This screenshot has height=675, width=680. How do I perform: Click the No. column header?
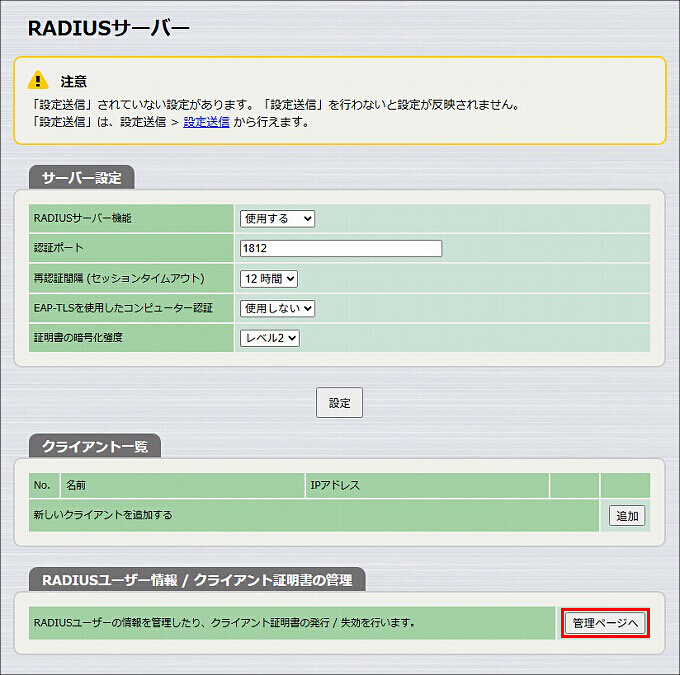pos(44,485)
